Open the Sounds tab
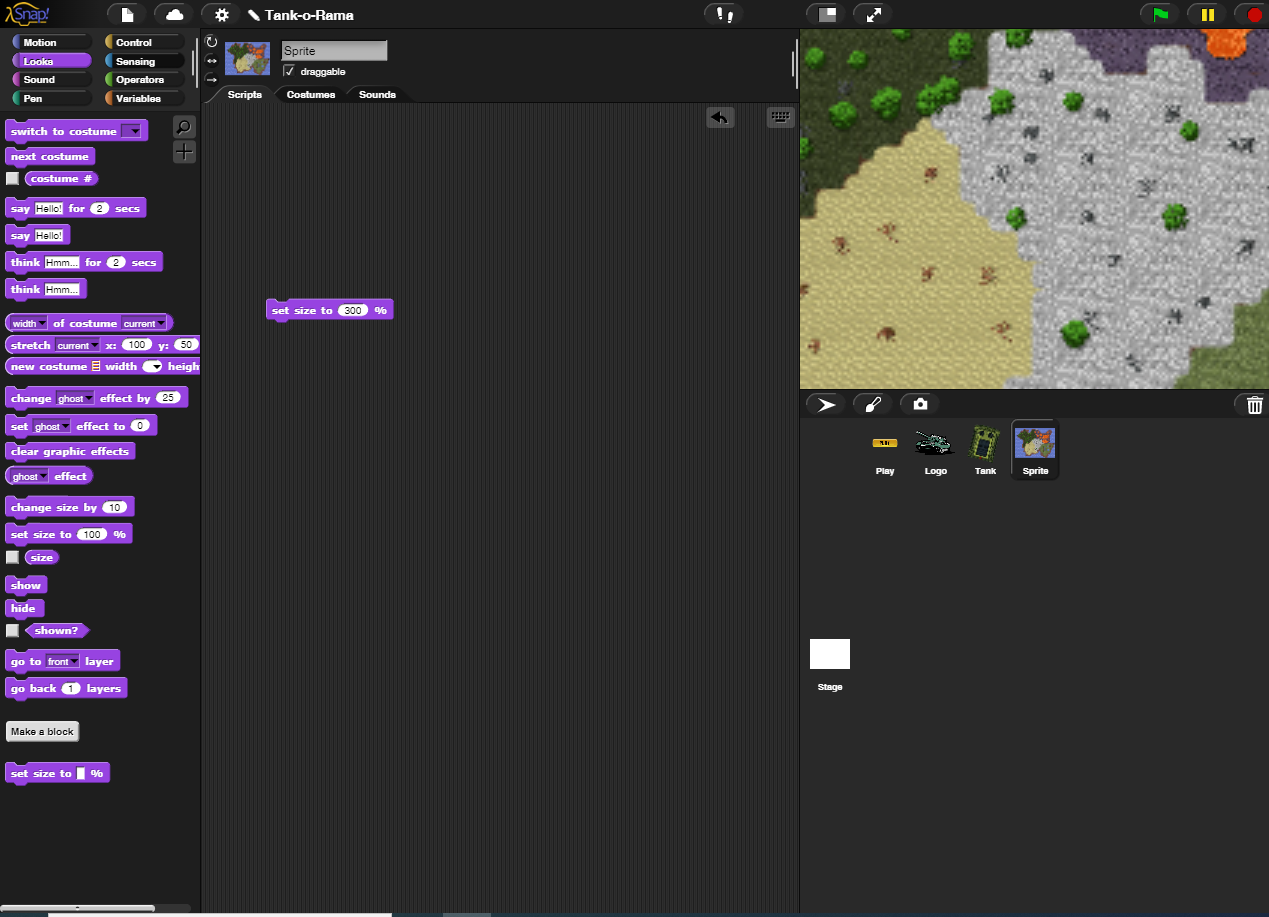The image size is (1269, 917). point(376,94)
